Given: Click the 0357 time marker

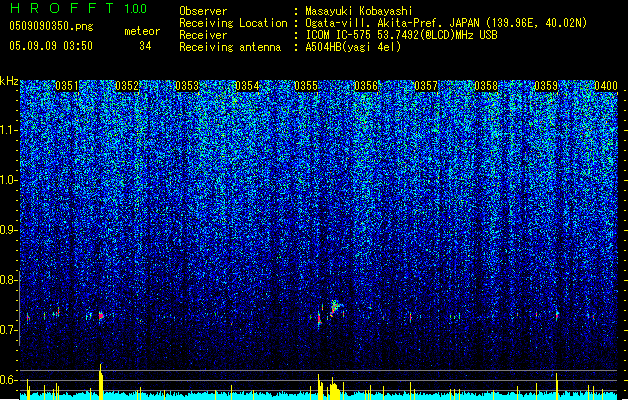Looking at the screenshot, I should click(x=426, y=86).
